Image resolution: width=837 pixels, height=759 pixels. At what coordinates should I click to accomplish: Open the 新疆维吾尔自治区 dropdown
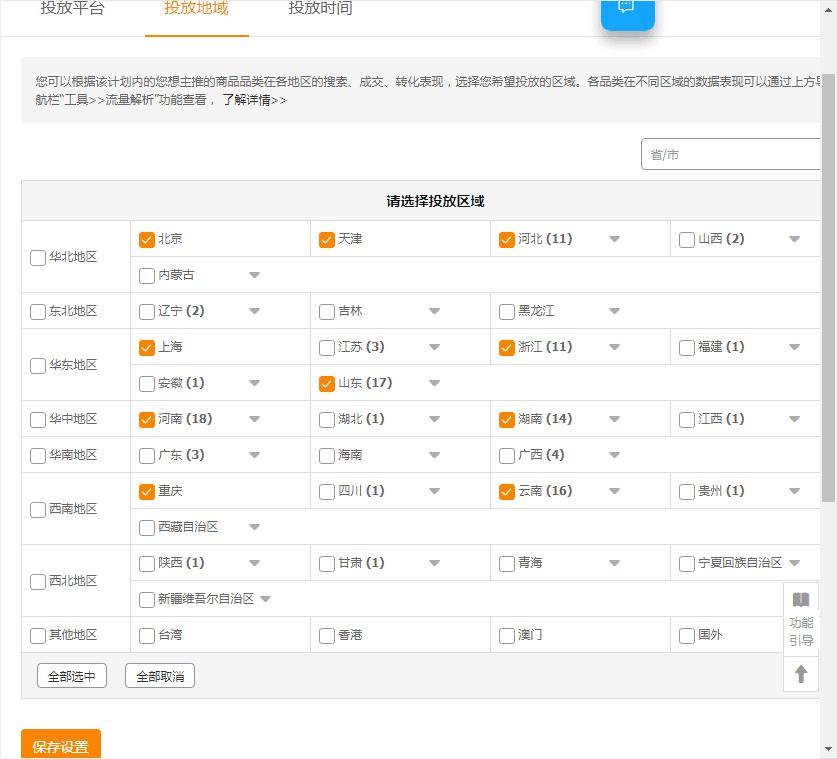[266, 599]
